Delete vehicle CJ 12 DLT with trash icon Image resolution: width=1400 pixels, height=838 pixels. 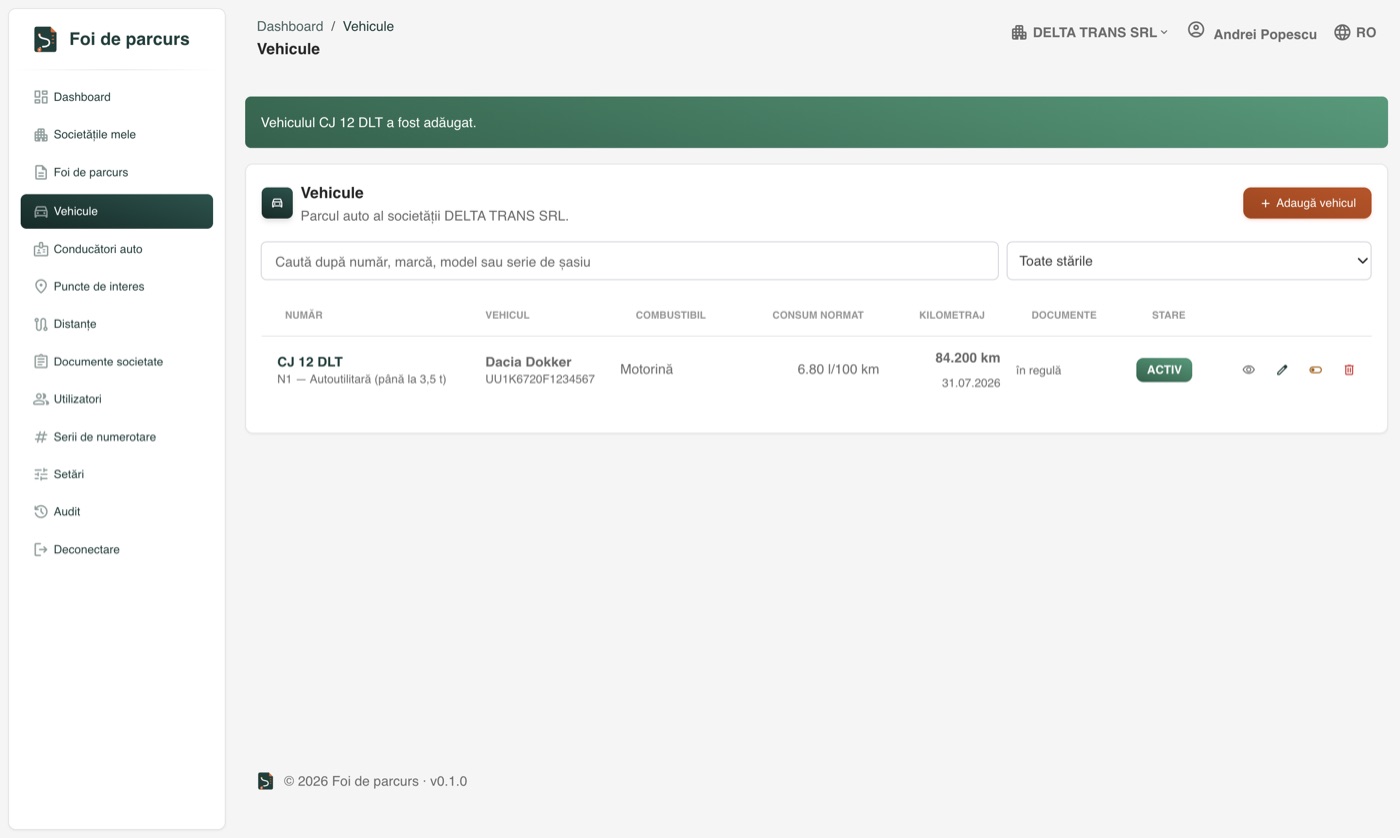1349,370
